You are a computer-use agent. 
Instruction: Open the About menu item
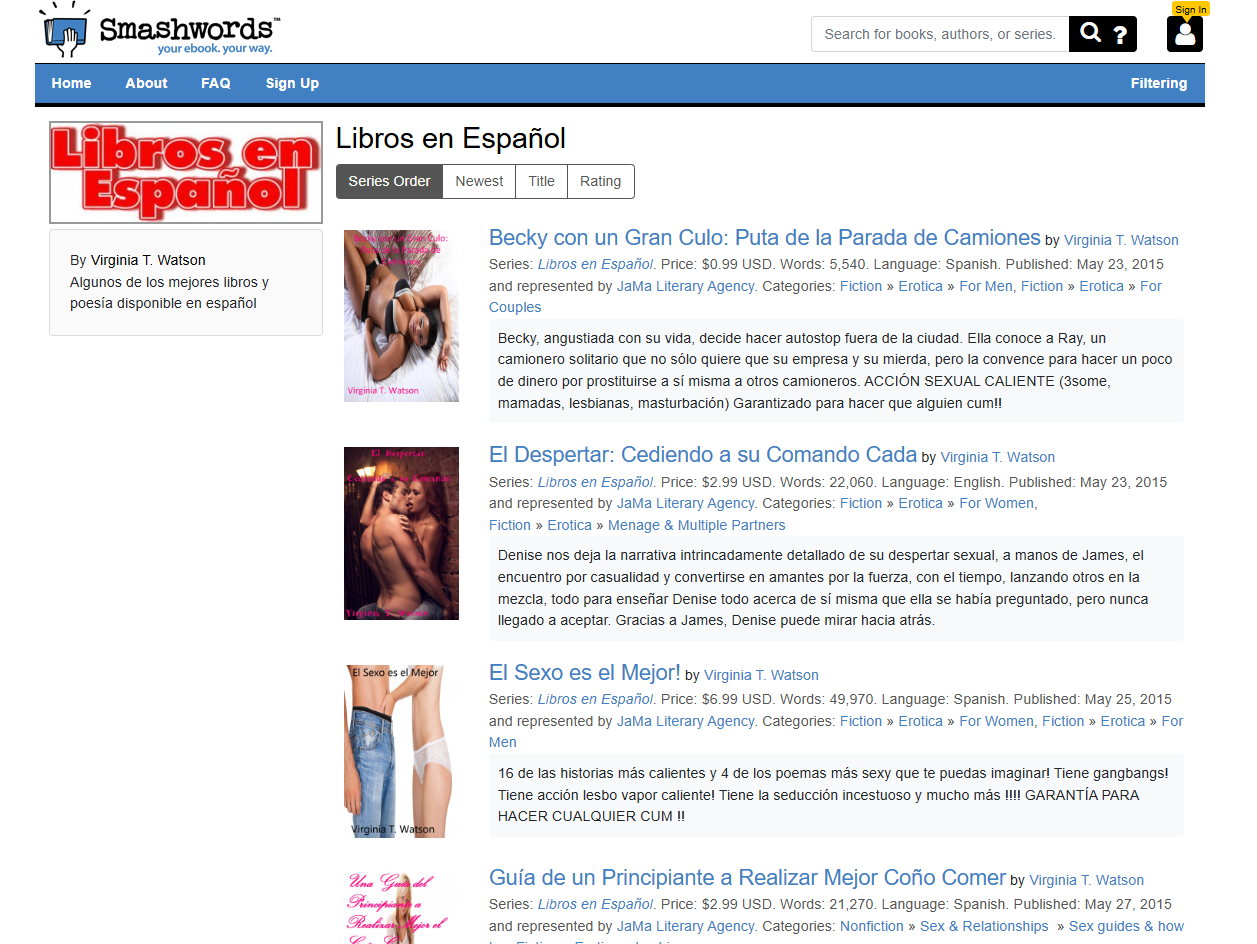146,83
